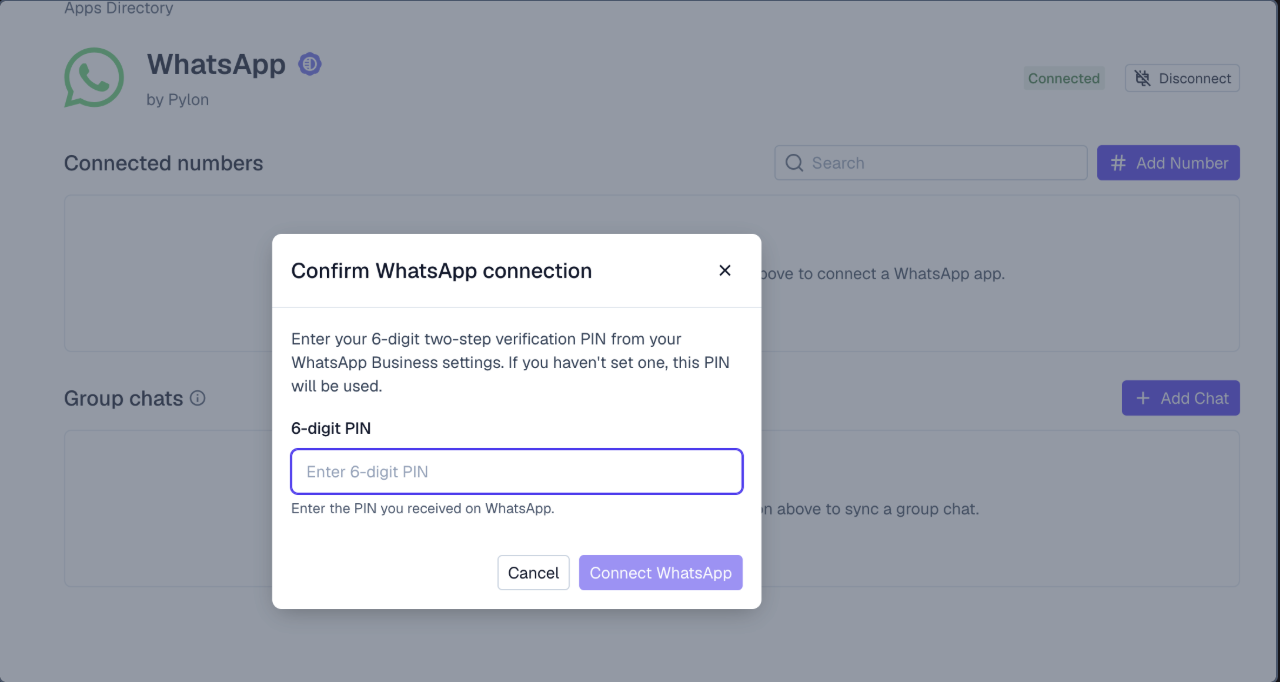Close the Confirm WhatsApp connection dialog

coord(725,270)
